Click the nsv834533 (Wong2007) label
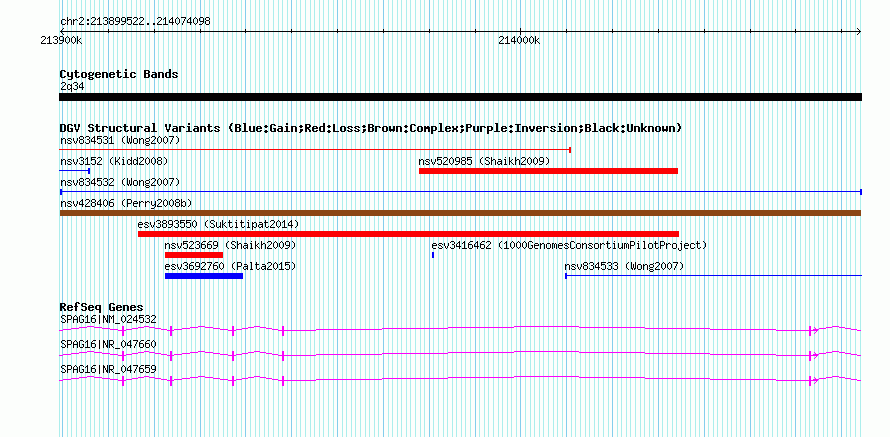Image resolution: width=890 pixels, height=437 pixels. point(624,266)
